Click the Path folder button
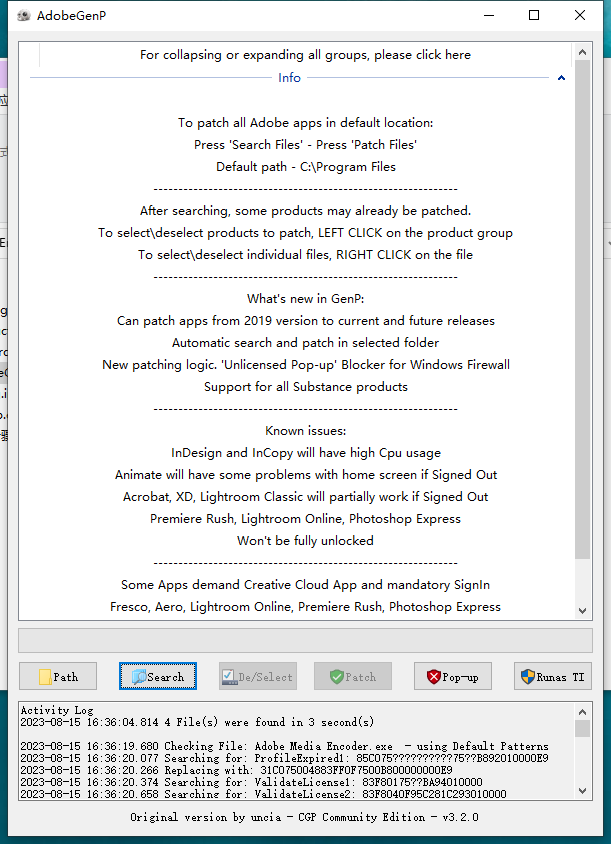Screen dimensions: 611x844 [x=58, y=676]
